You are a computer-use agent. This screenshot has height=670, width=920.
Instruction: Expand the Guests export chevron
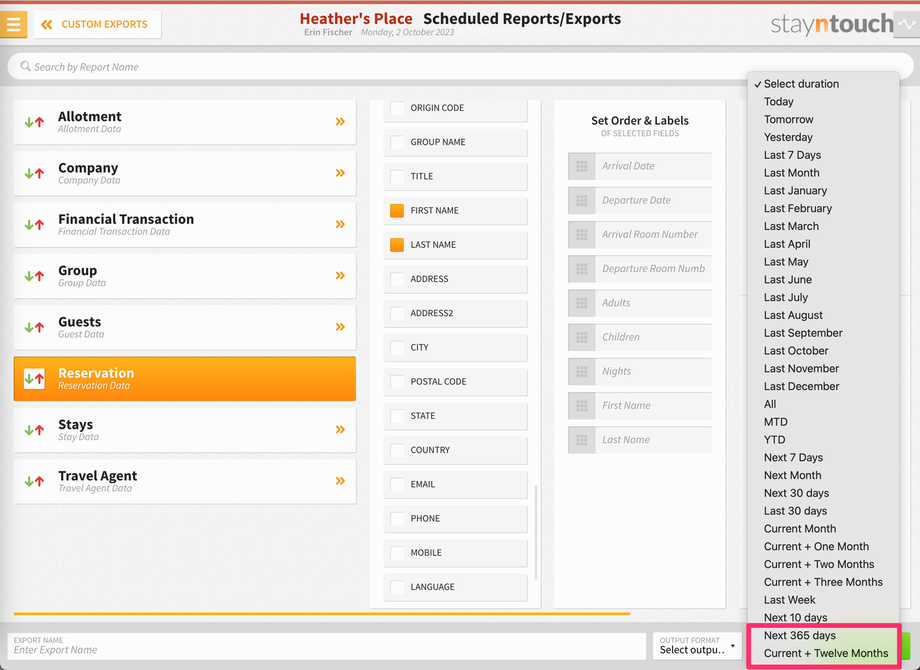pos(340,326)
